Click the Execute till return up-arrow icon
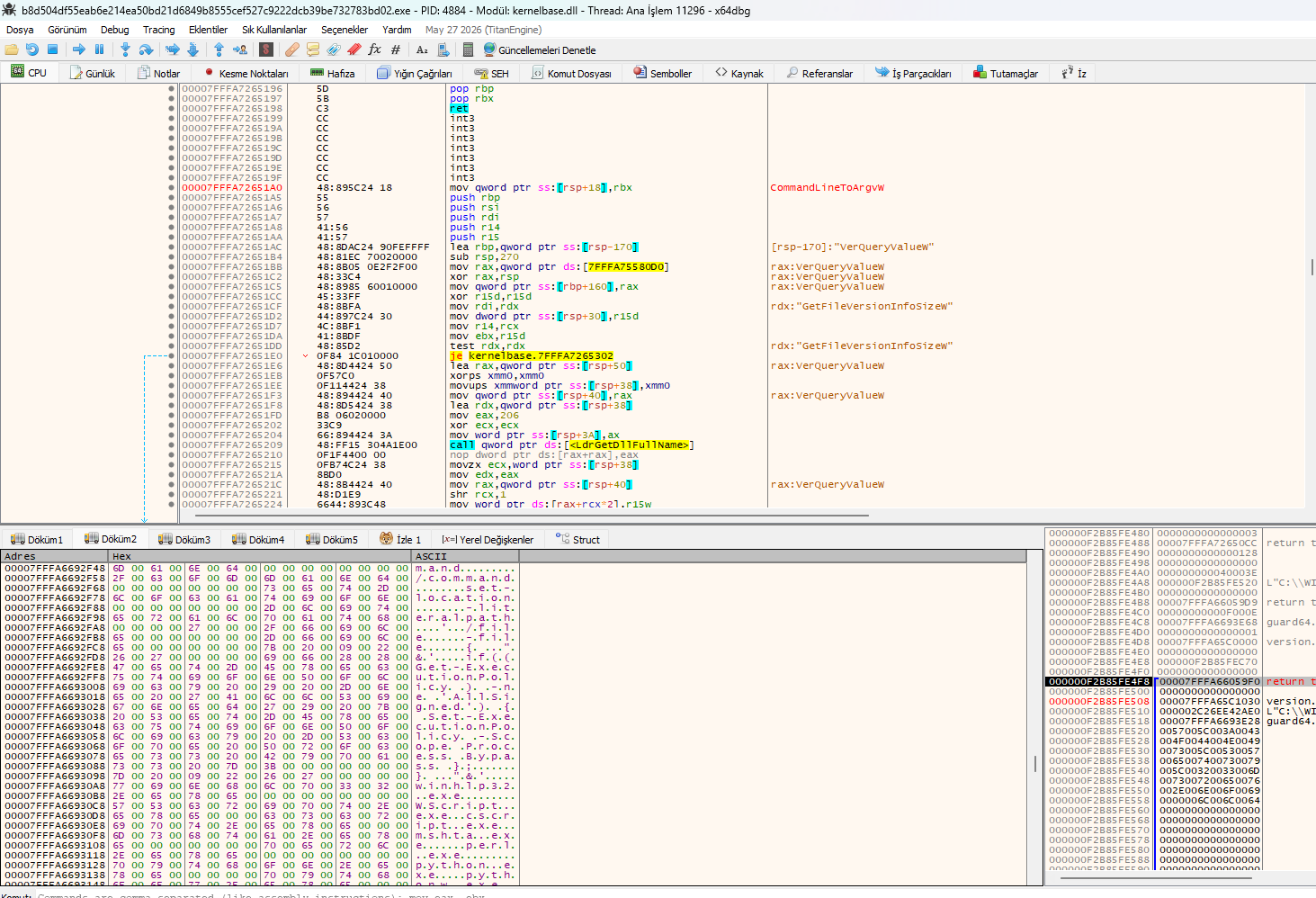The width and height of the screenshot is (1316, 898). [219, 49]
